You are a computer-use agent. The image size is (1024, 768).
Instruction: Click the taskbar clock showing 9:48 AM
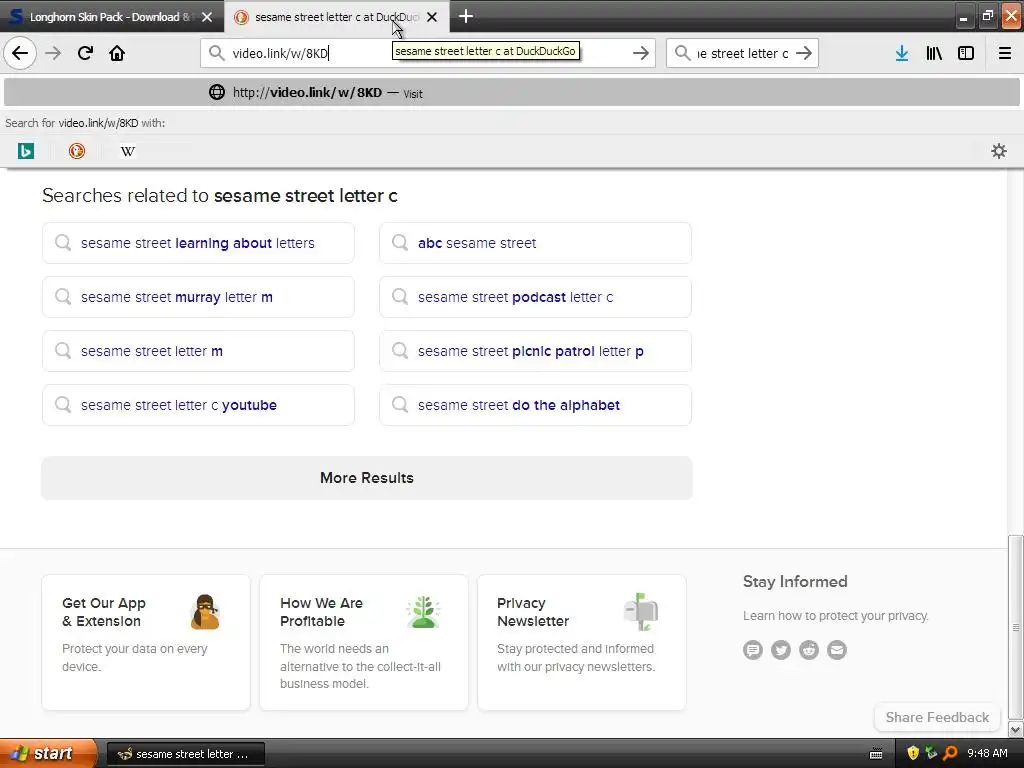987,753
